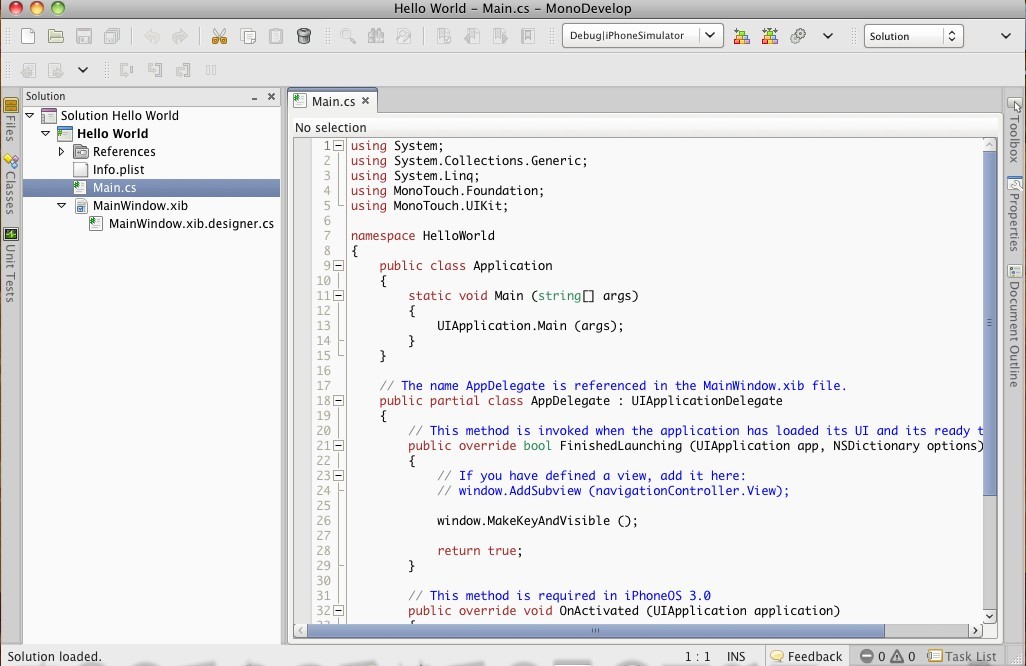This screenshot has height=666, width=1026.
Task: Click the warnings count triangle in status bar
Action: [x=902, y=656]
